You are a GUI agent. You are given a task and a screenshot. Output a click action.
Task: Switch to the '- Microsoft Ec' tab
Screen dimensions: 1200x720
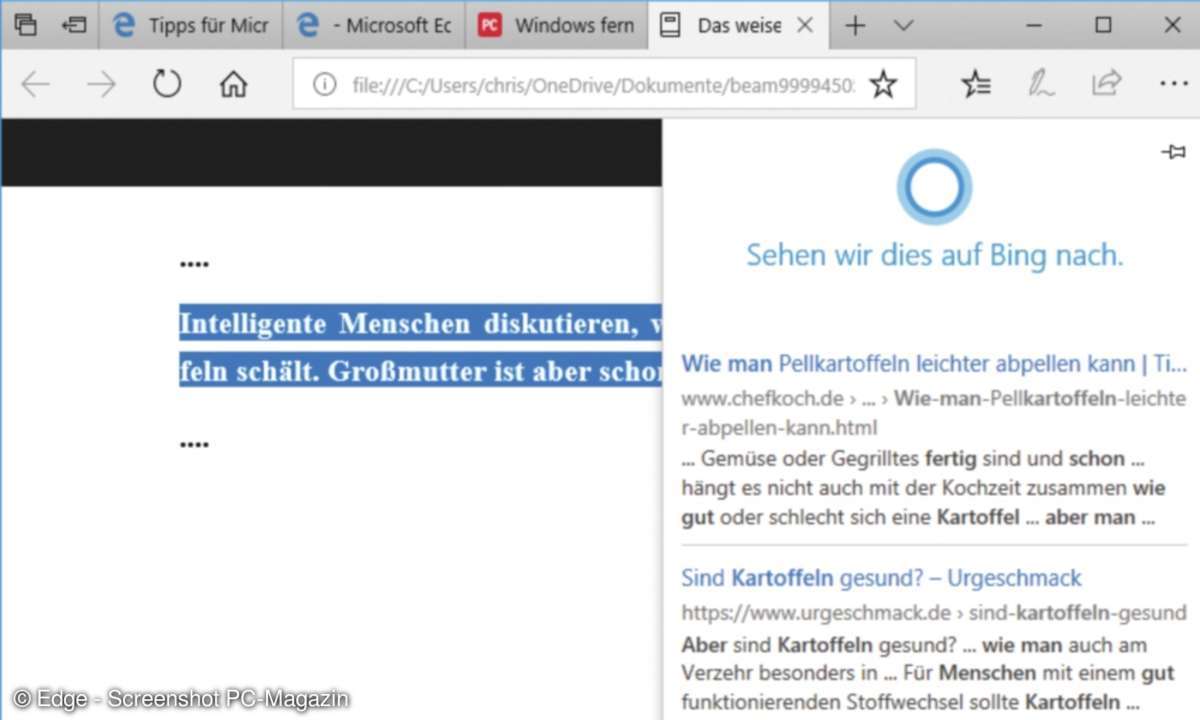pyautogui.click(x=374, y=25)
